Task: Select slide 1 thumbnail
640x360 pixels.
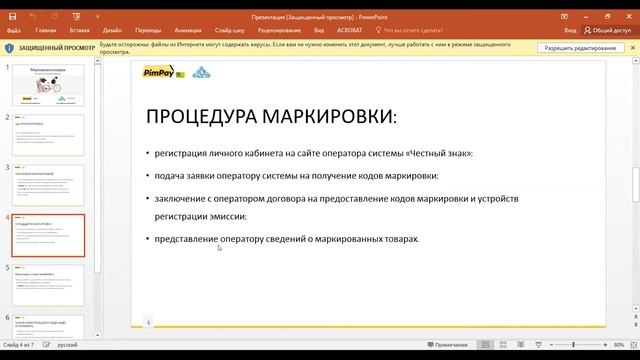Action: pos(48,85)
